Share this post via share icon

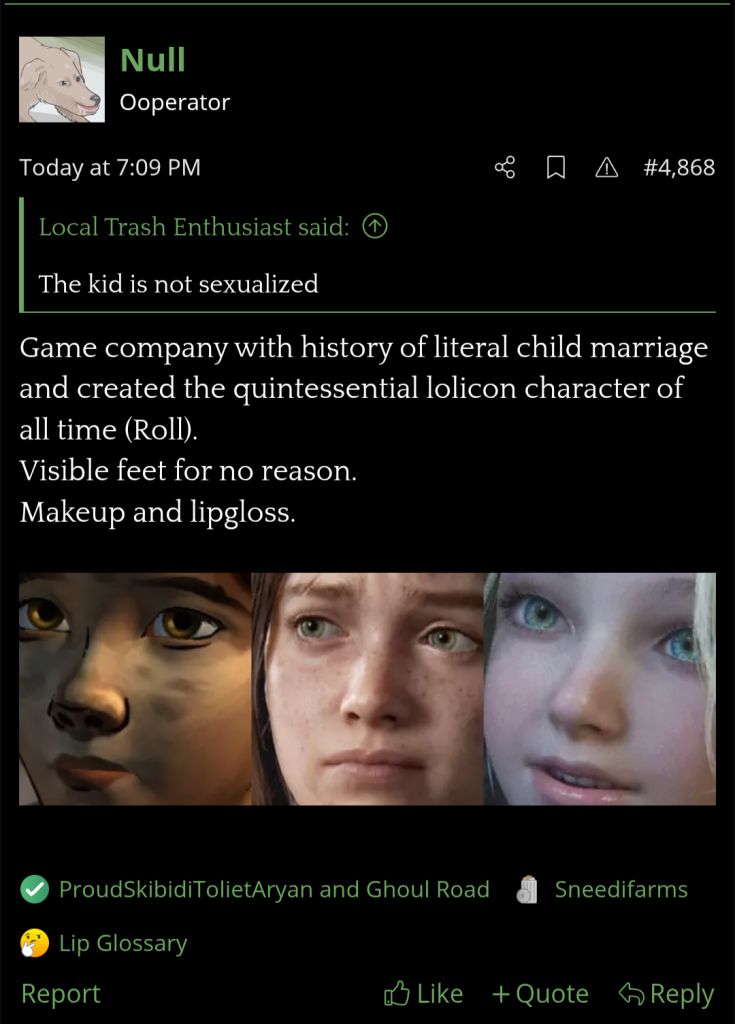click(504, 168)
